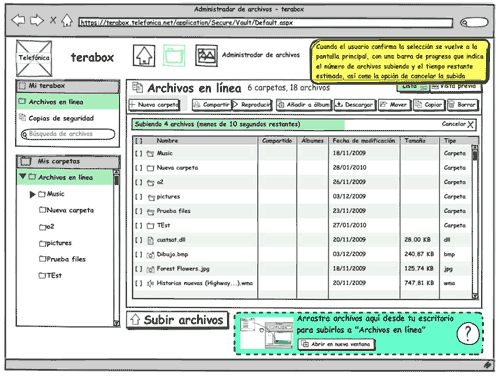The width and height of the screenshot is (500, 376).
Task: Click the resize grip in status bar
Action: [487, 365]
